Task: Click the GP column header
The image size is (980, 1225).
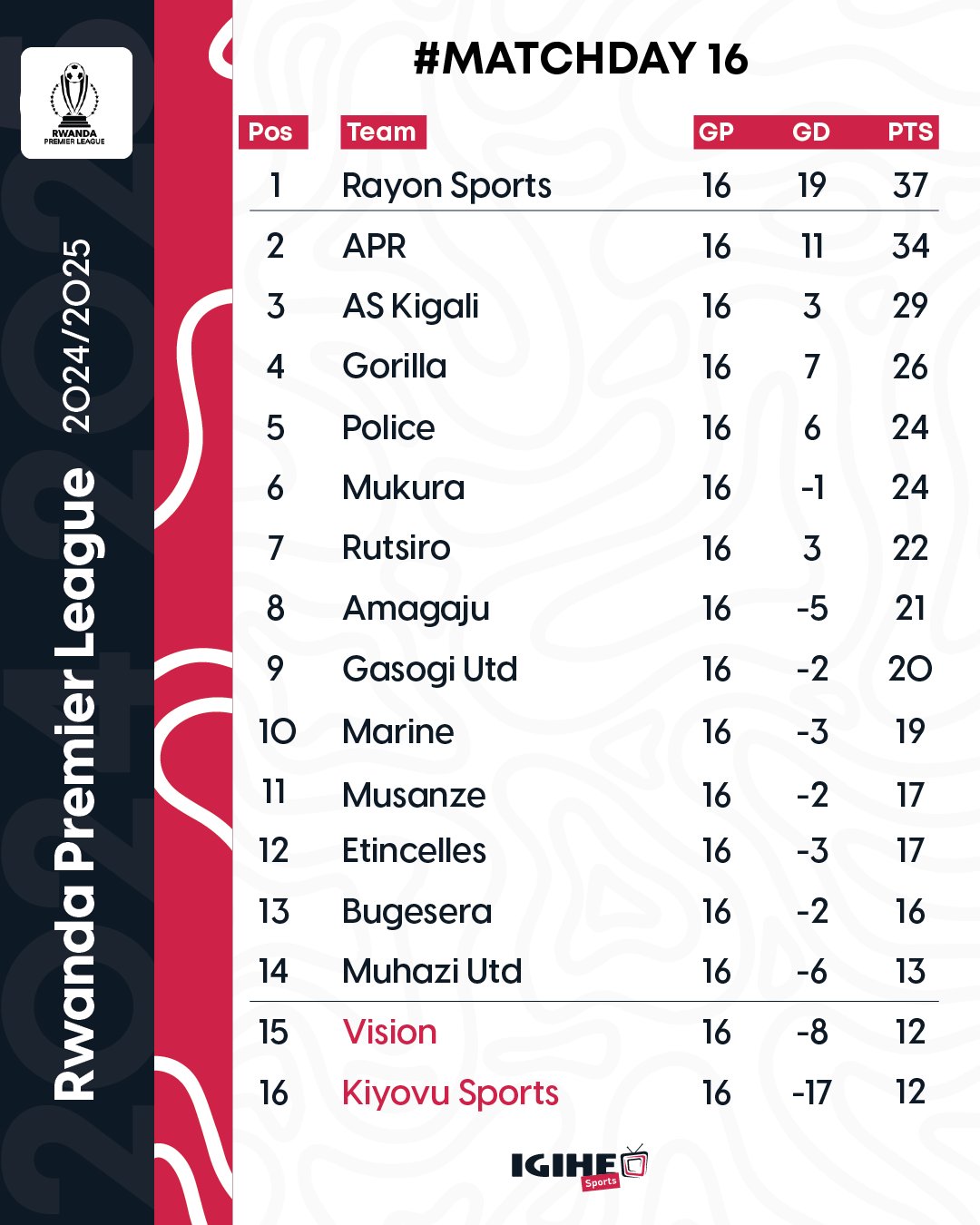Action: (x=716, y=132)
